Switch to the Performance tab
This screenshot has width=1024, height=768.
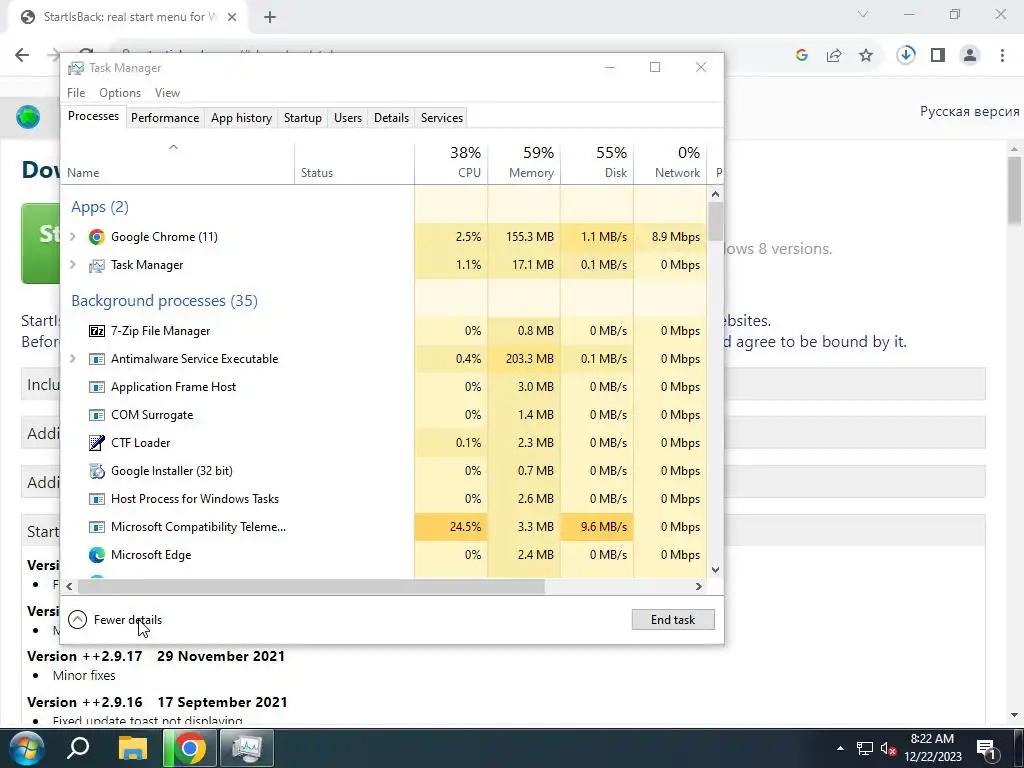click(165, 118)
